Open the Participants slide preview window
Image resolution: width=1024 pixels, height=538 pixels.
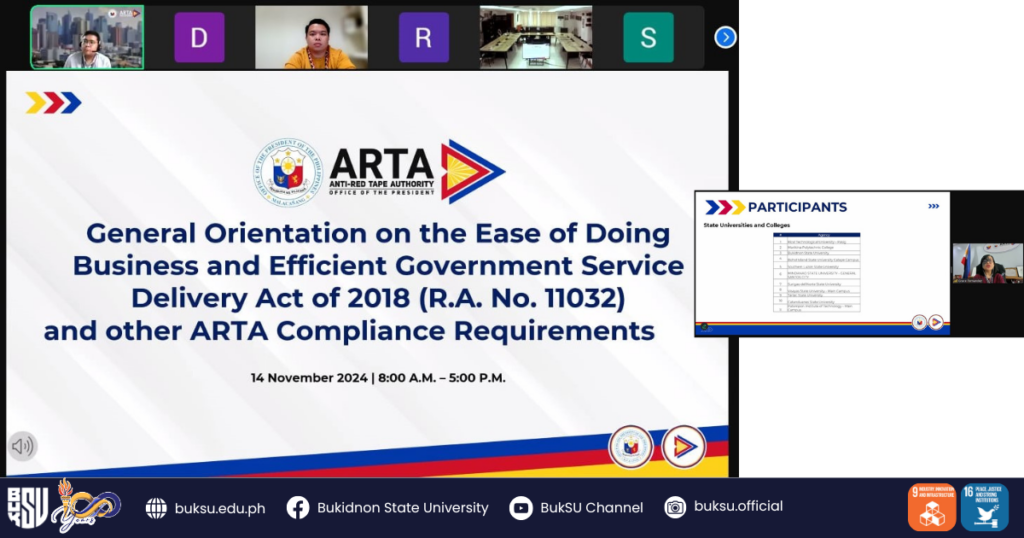point(822,264)
